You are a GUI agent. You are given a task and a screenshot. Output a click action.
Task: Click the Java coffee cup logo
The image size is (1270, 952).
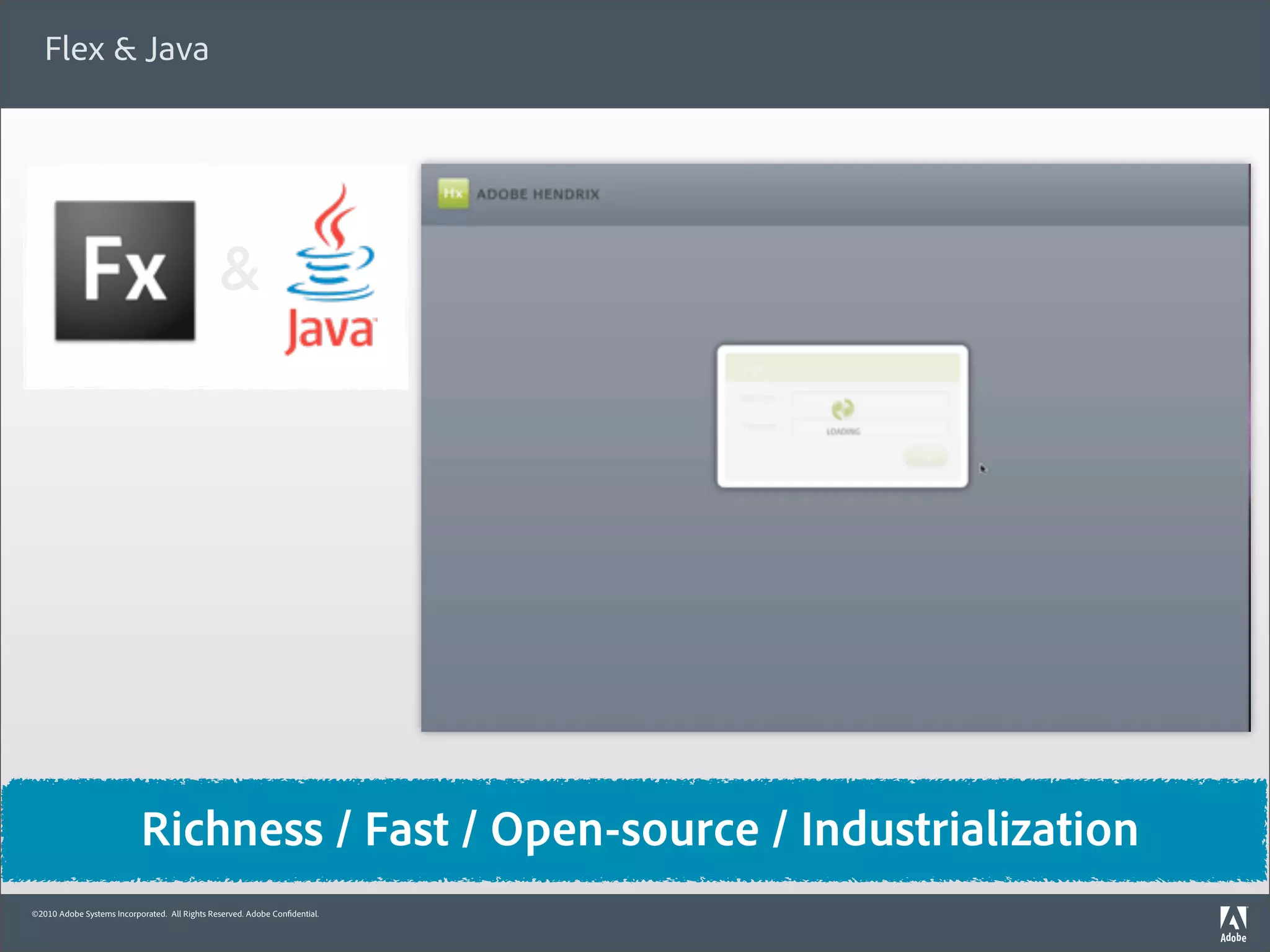click(331, 269)
